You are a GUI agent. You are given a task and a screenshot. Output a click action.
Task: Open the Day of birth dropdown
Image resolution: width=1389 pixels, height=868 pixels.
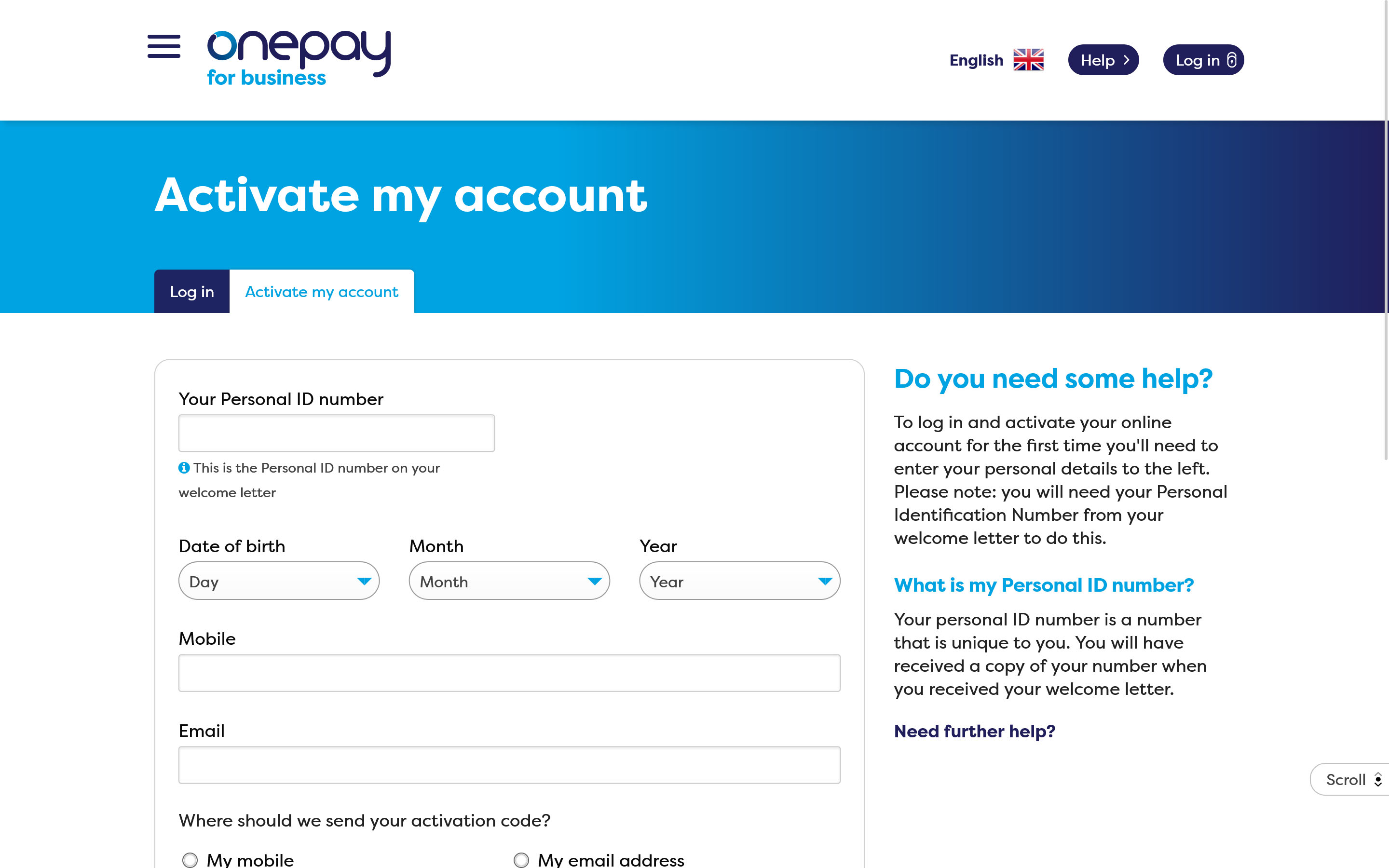tap(279, 581)
